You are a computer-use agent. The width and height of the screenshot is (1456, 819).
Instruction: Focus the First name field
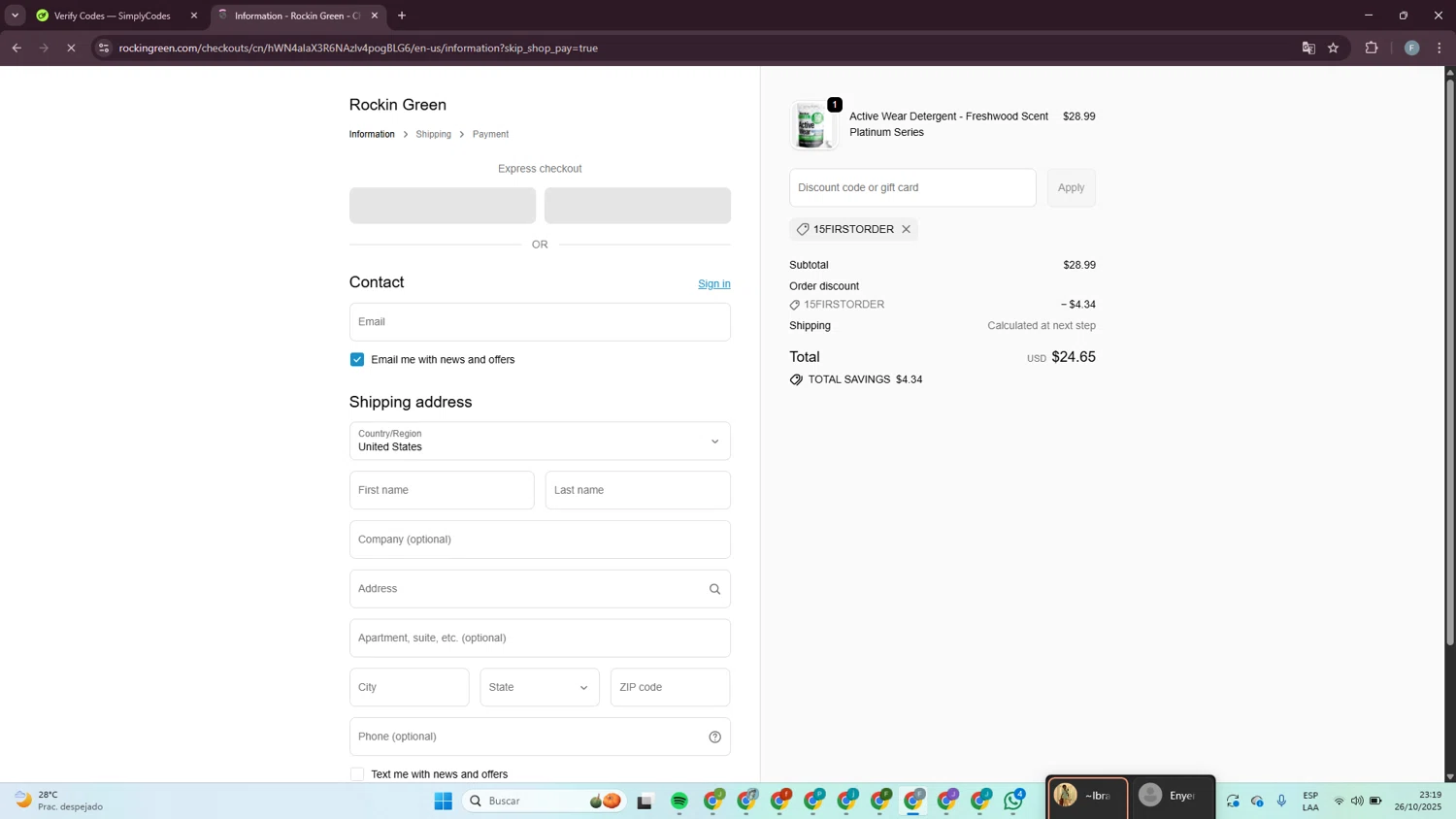coord(442,490)
